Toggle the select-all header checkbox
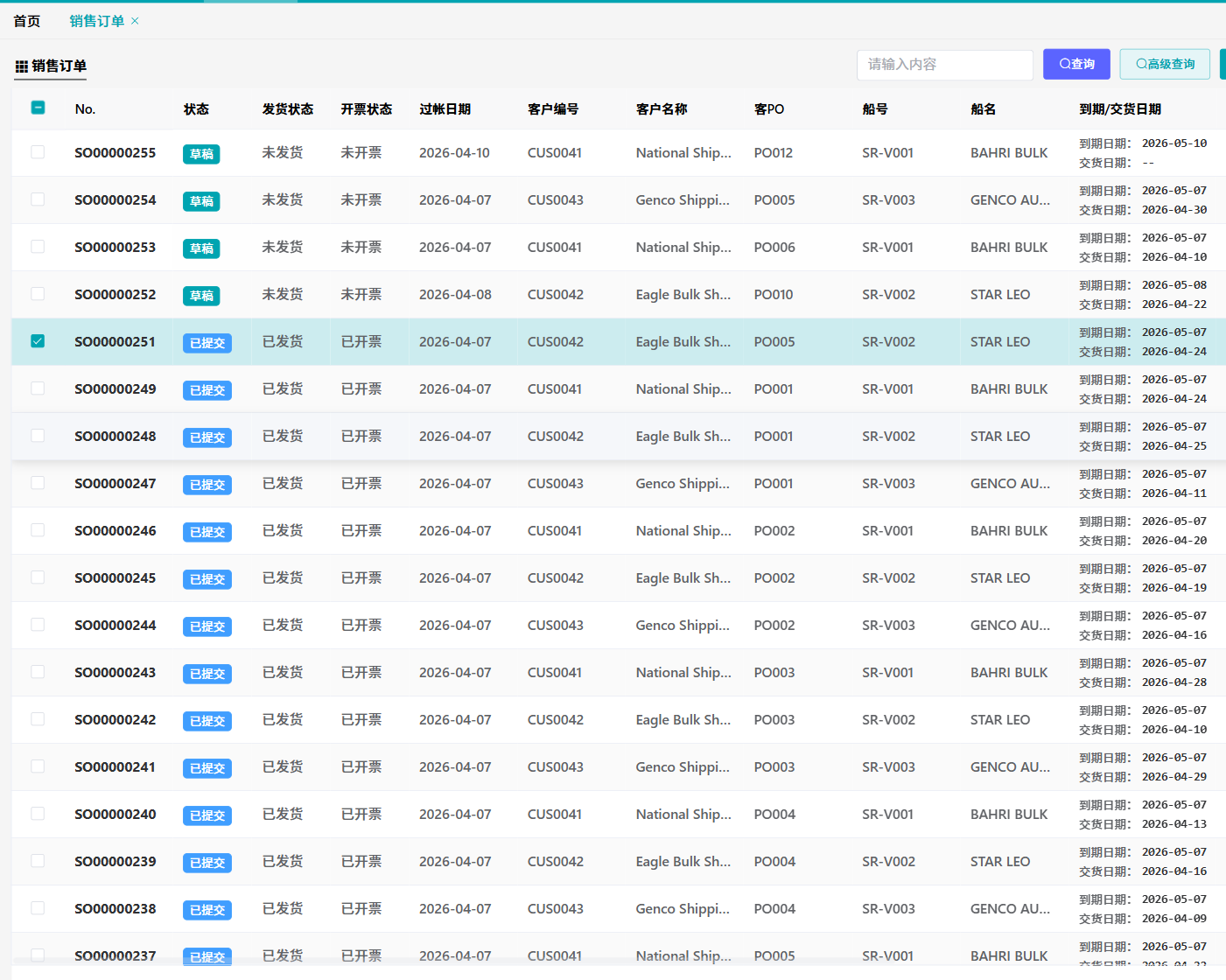The height and width of the screenshot is (980, 1226). coord(38,108)
